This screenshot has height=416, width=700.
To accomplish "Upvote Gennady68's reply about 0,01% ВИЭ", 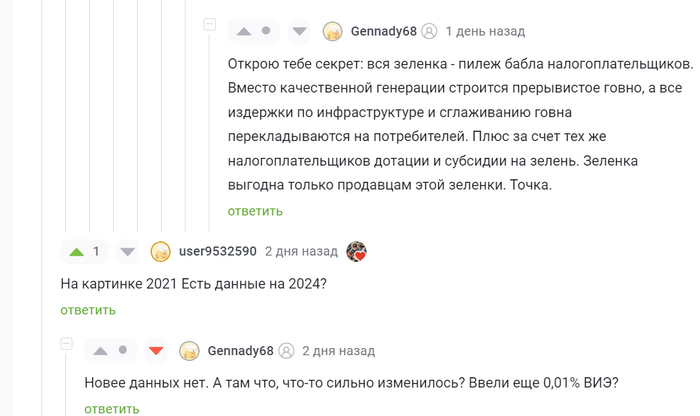I will (x=99, y=351).
